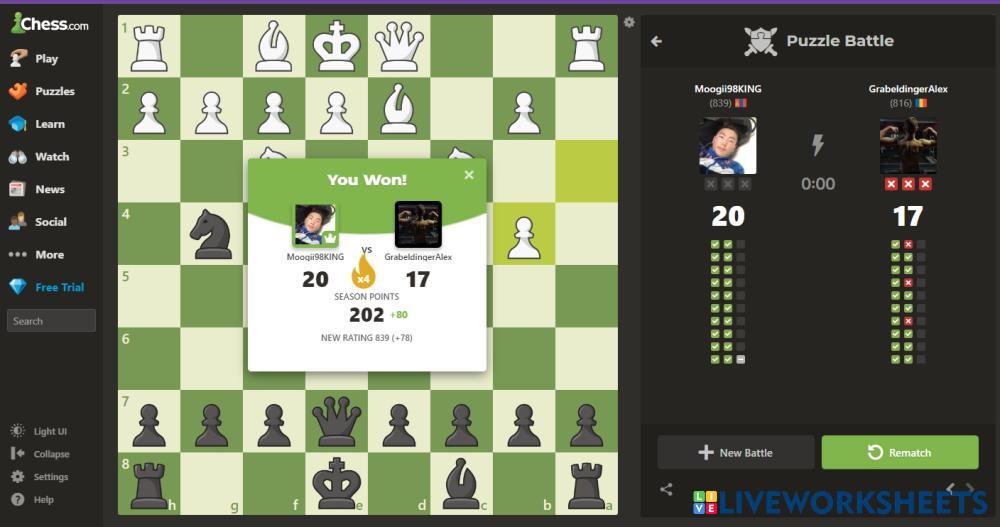Click the back arrow beside Puzzle Battle

[x=656, y=41]
